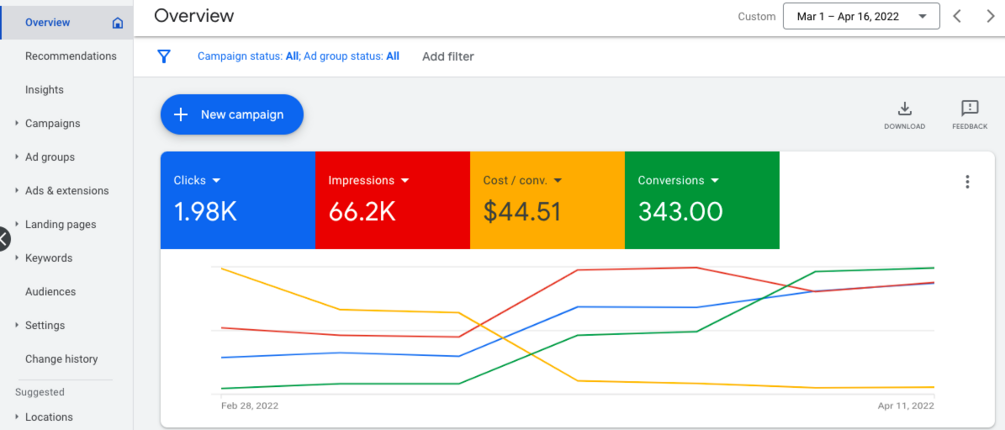Open the Mar 1 – Apr 16, 2022 date dropdown
The height and width of the screenshot is (430, 1005).
(861, 17)
